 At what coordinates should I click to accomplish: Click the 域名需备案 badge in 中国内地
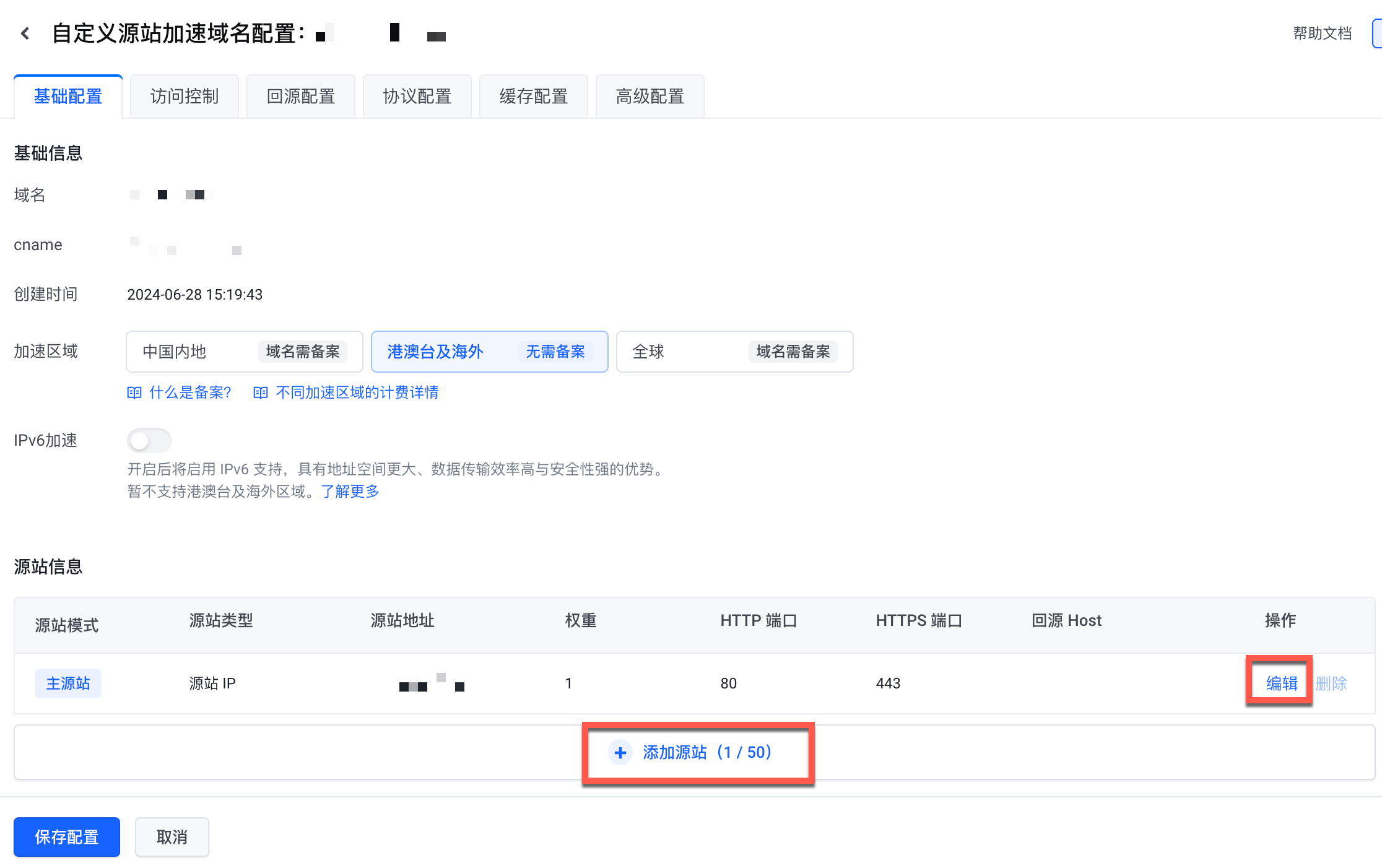(x=303, y=352)
